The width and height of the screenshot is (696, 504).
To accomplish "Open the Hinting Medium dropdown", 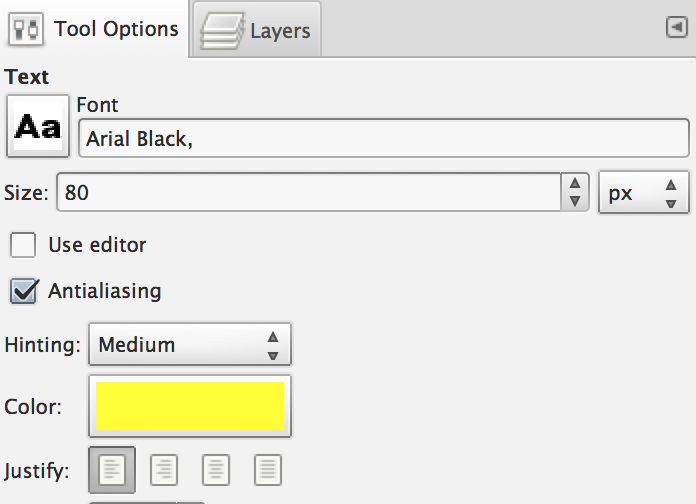I will click(190, 345).
